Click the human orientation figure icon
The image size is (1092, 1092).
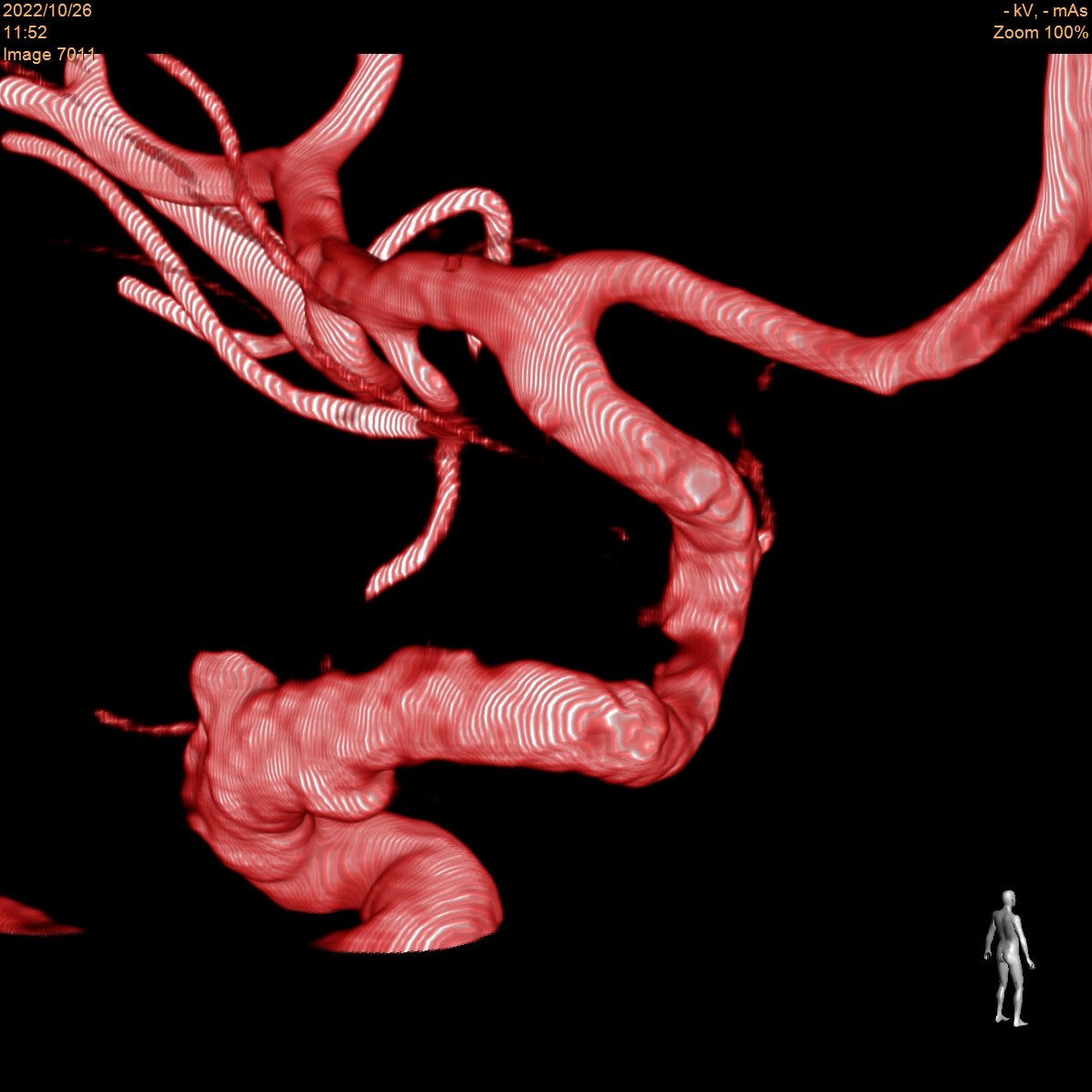(1008, 958)
